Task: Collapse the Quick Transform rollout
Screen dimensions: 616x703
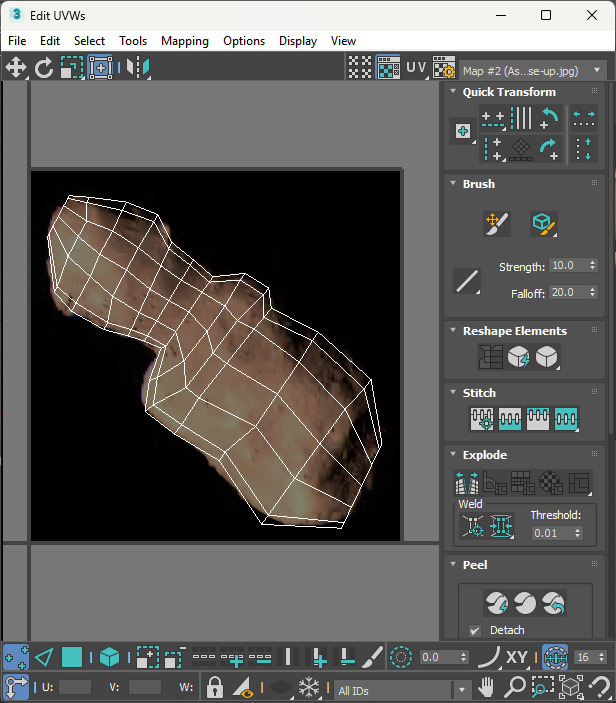Action: tap(453, 91)
